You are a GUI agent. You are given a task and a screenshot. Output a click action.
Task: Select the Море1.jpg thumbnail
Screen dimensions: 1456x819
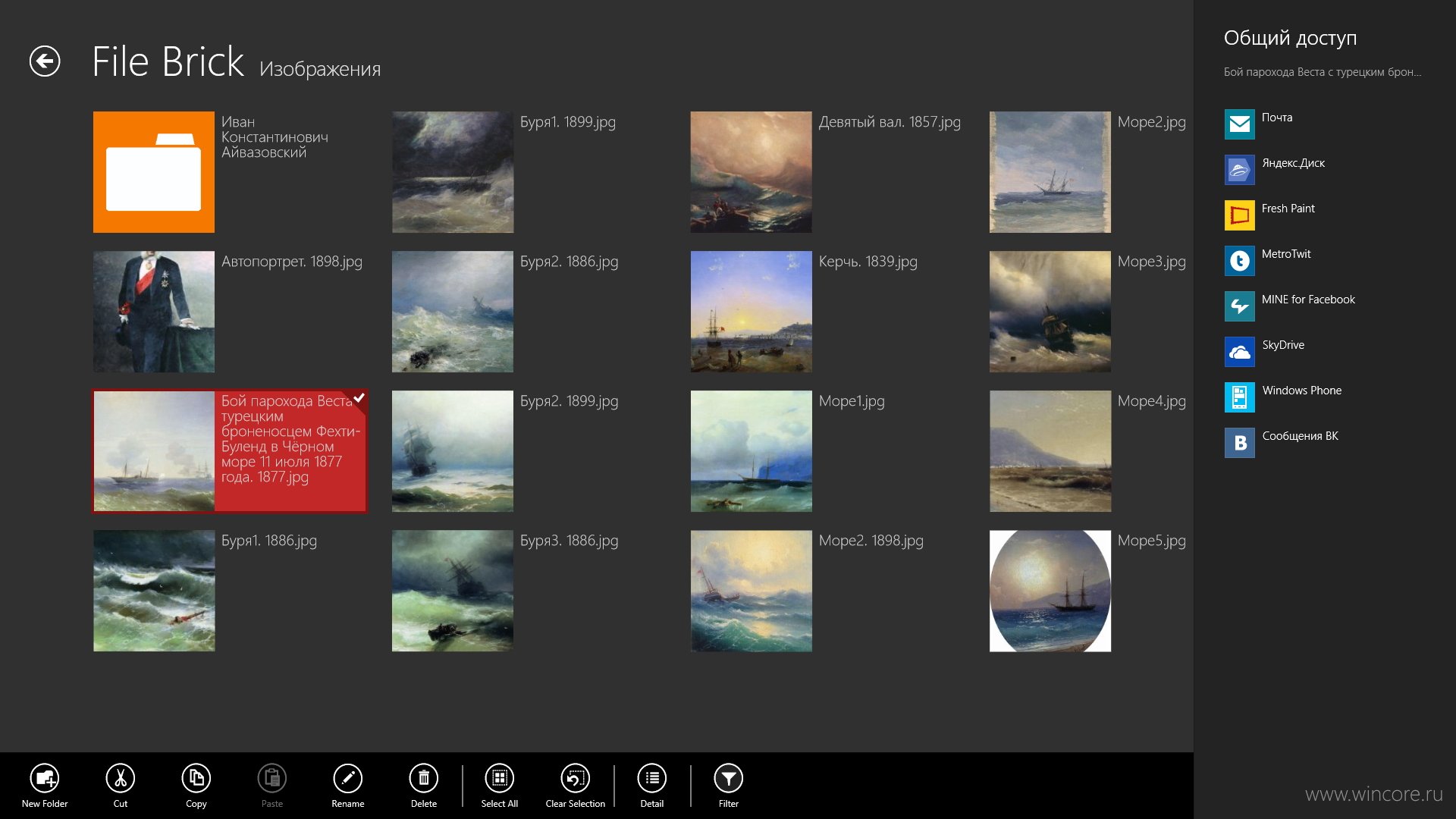pyautogui.click(x=752, y=451)
